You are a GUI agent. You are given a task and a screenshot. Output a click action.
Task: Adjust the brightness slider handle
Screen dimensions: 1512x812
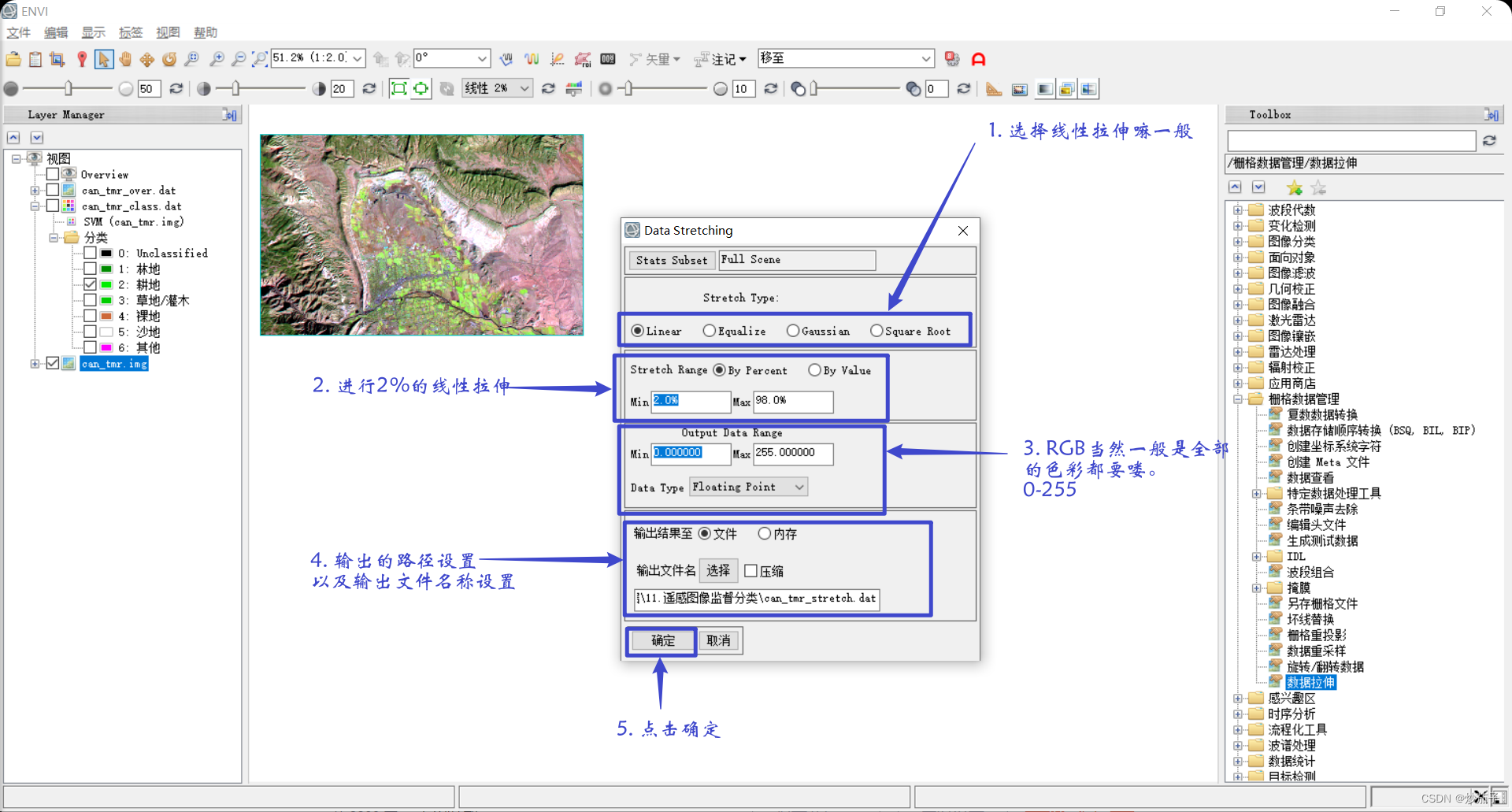69,88
